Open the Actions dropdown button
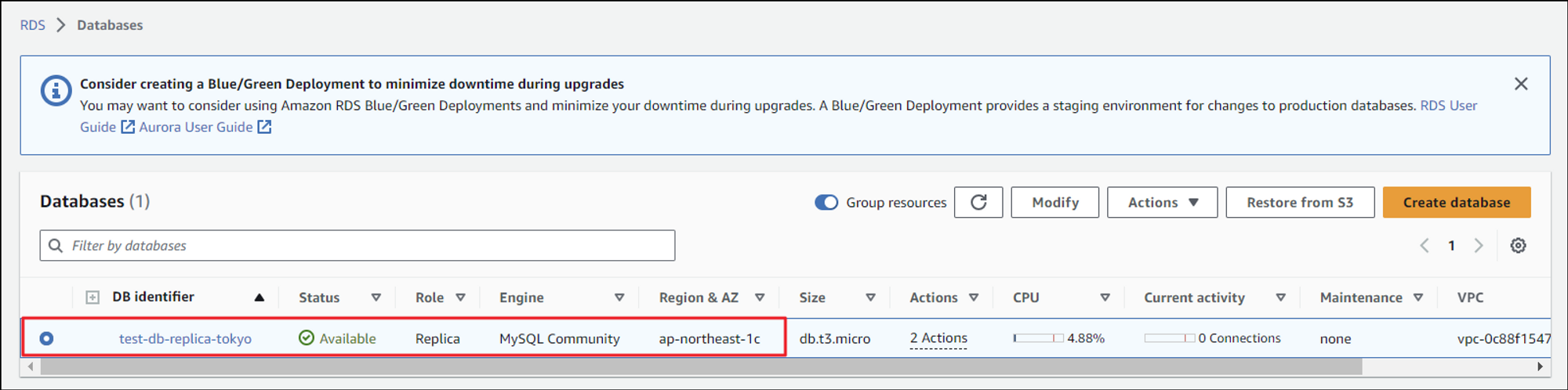 pyautogui.click(x=1162, y=202)
